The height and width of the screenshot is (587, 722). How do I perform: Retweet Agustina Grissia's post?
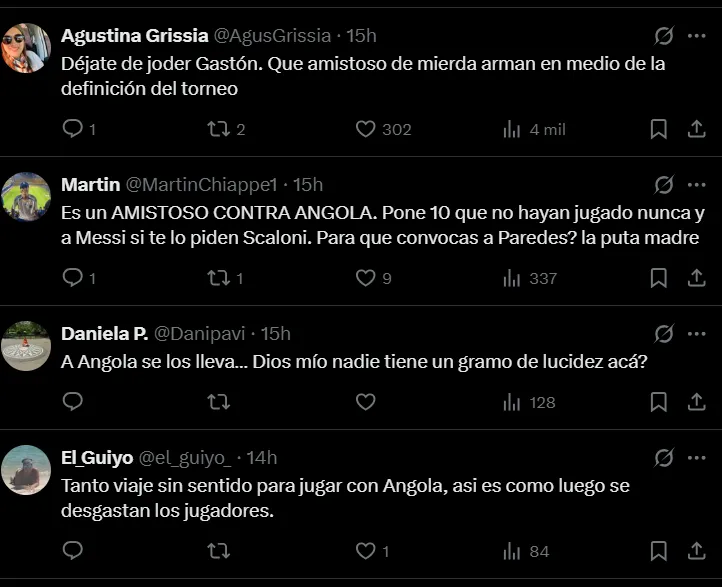tap(217, 129)
